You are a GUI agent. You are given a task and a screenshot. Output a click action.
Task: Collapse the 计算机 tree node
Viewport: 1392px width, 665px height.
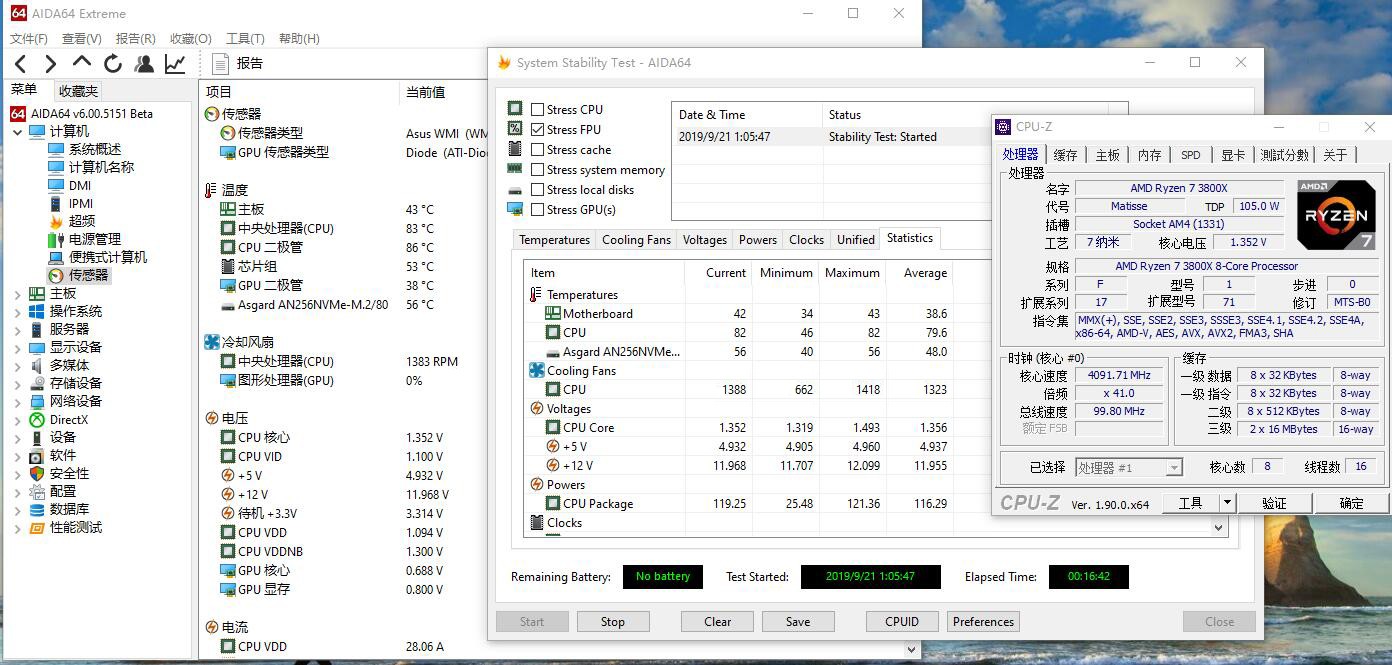[x=18, y=132]
